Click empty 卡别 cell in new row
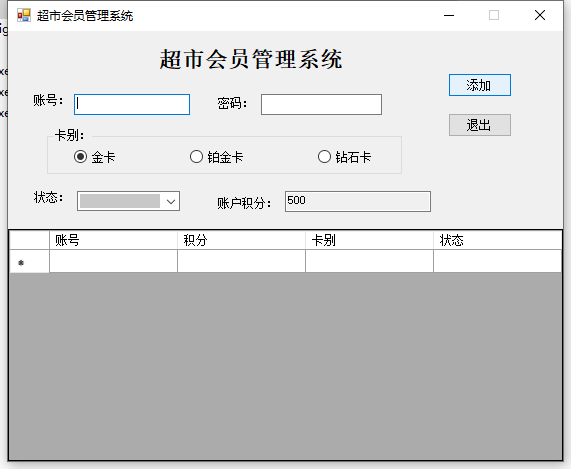 [370, 261]
